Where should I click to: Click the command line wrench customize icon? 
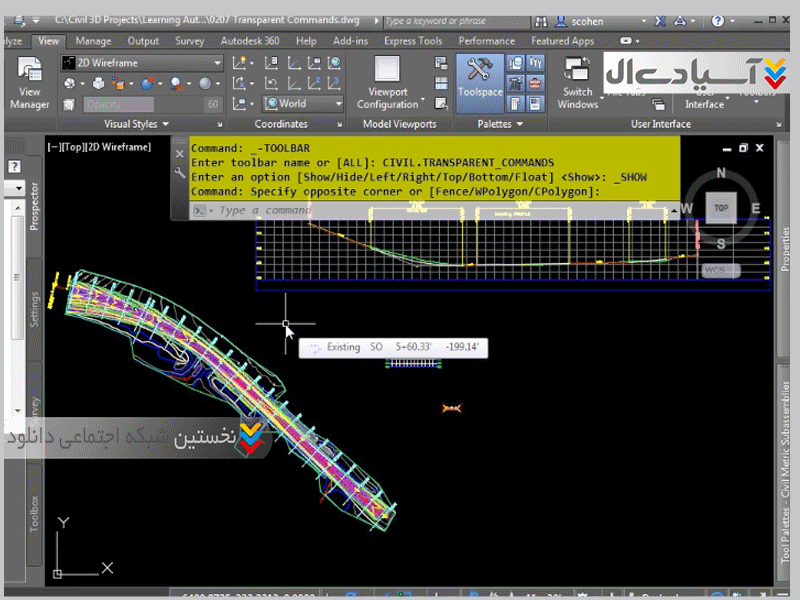point(180,173)
